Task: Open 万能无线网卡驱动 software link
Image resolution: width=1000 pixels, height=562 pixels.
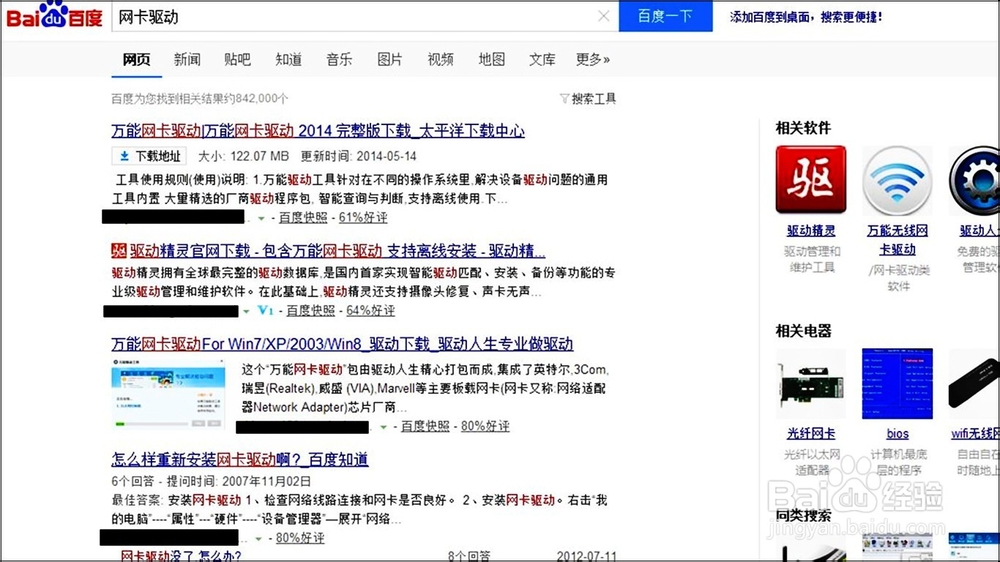Action: pos(897,240)
